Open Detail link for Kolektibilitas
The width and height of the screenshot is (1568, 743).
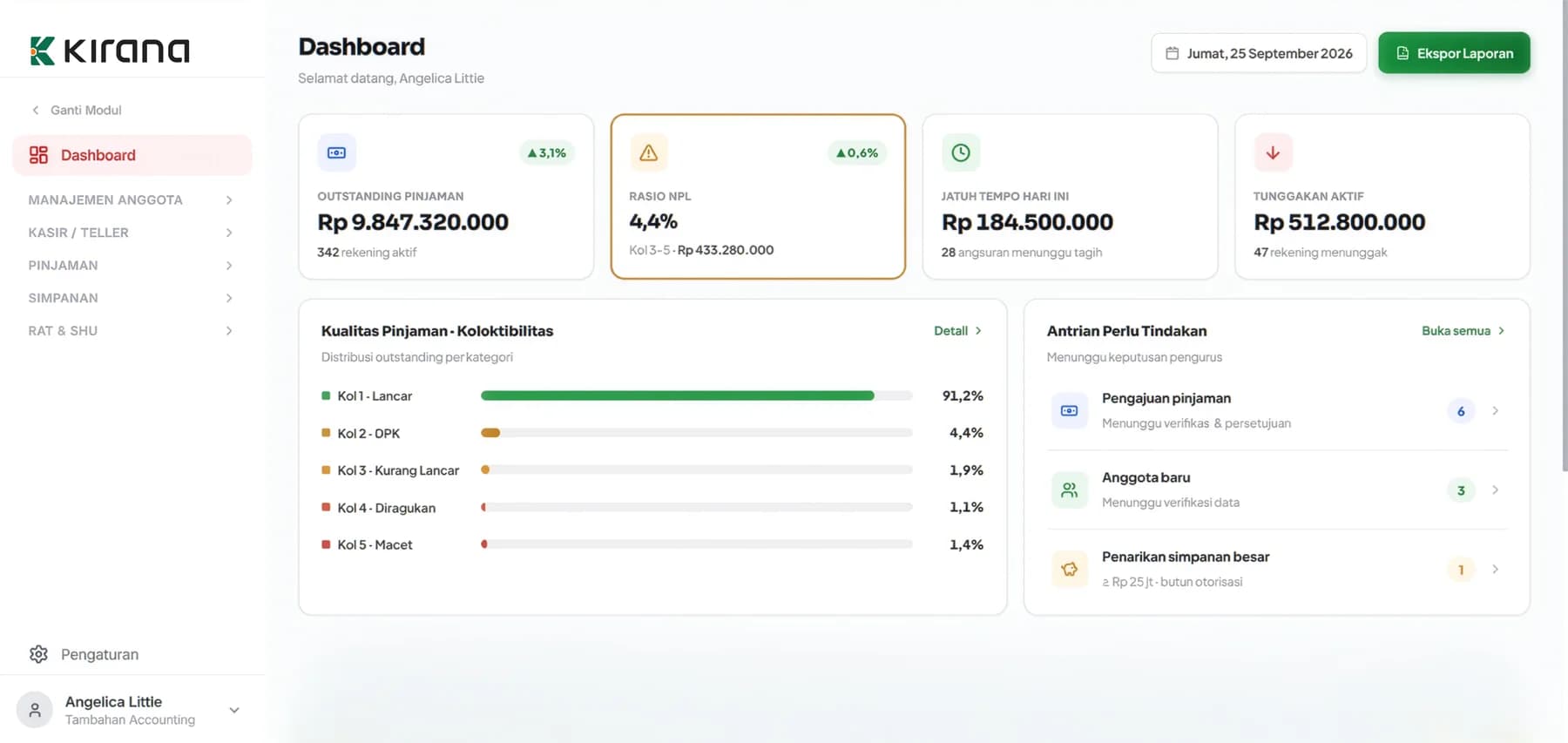pos(958,330)
